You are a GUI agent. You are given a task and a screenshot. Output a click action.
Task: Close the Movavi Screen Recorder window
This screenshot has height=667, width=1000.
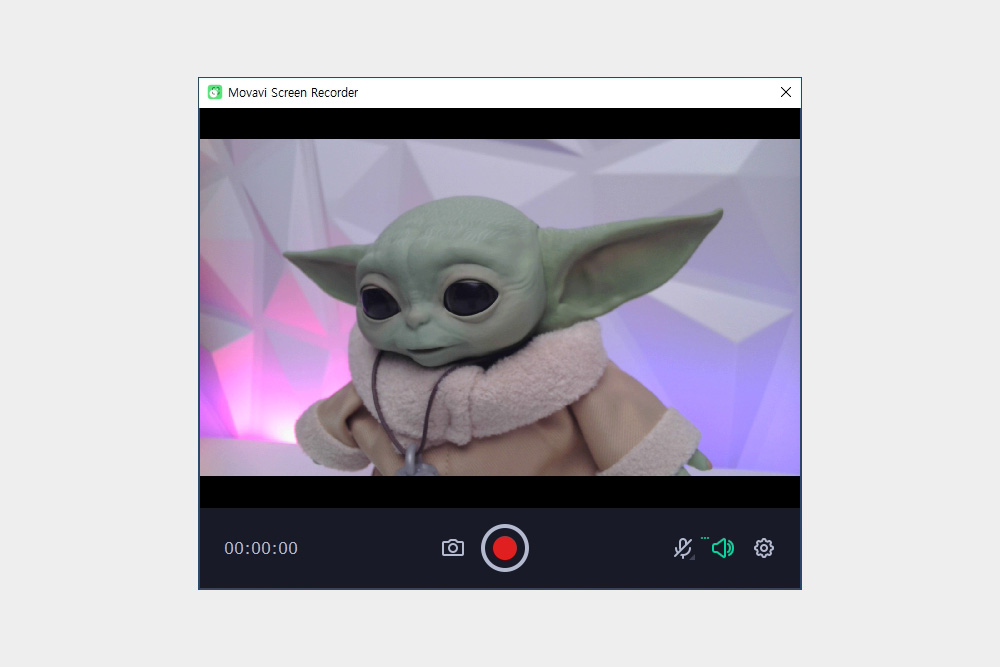[786, 92]
